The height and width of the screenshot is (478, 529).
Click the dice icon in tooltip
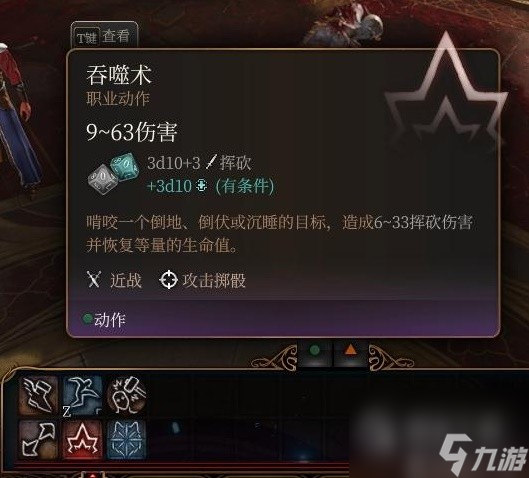(x=114, y=174)
